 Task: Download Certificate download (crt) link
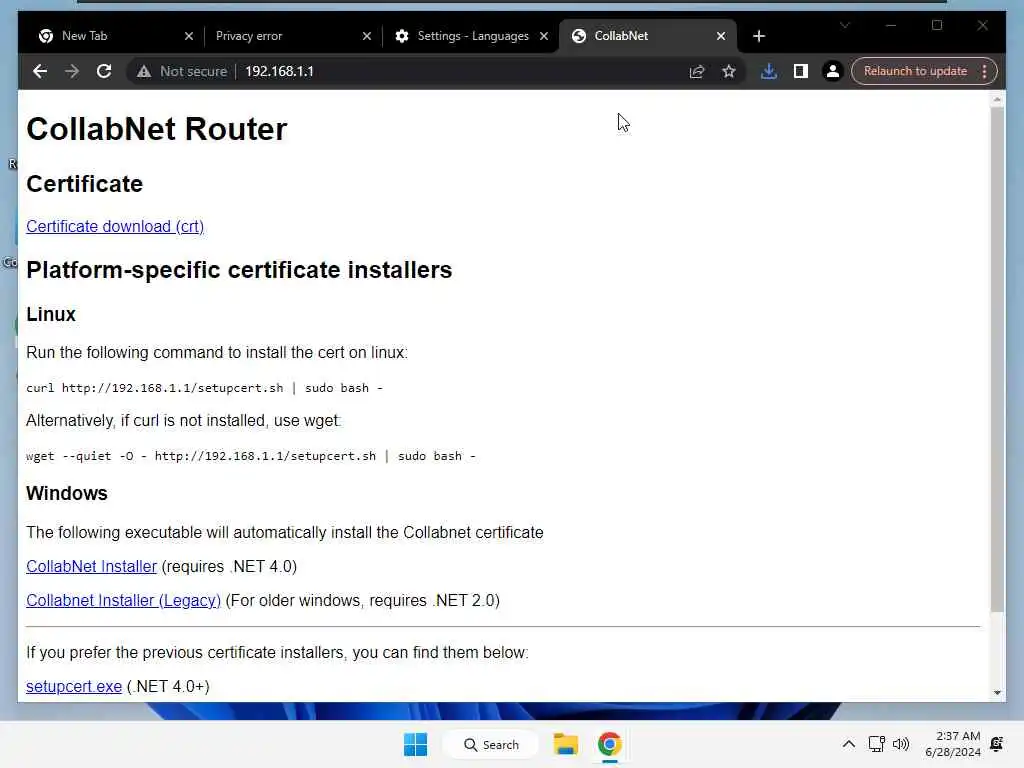[x=115, y=226]
